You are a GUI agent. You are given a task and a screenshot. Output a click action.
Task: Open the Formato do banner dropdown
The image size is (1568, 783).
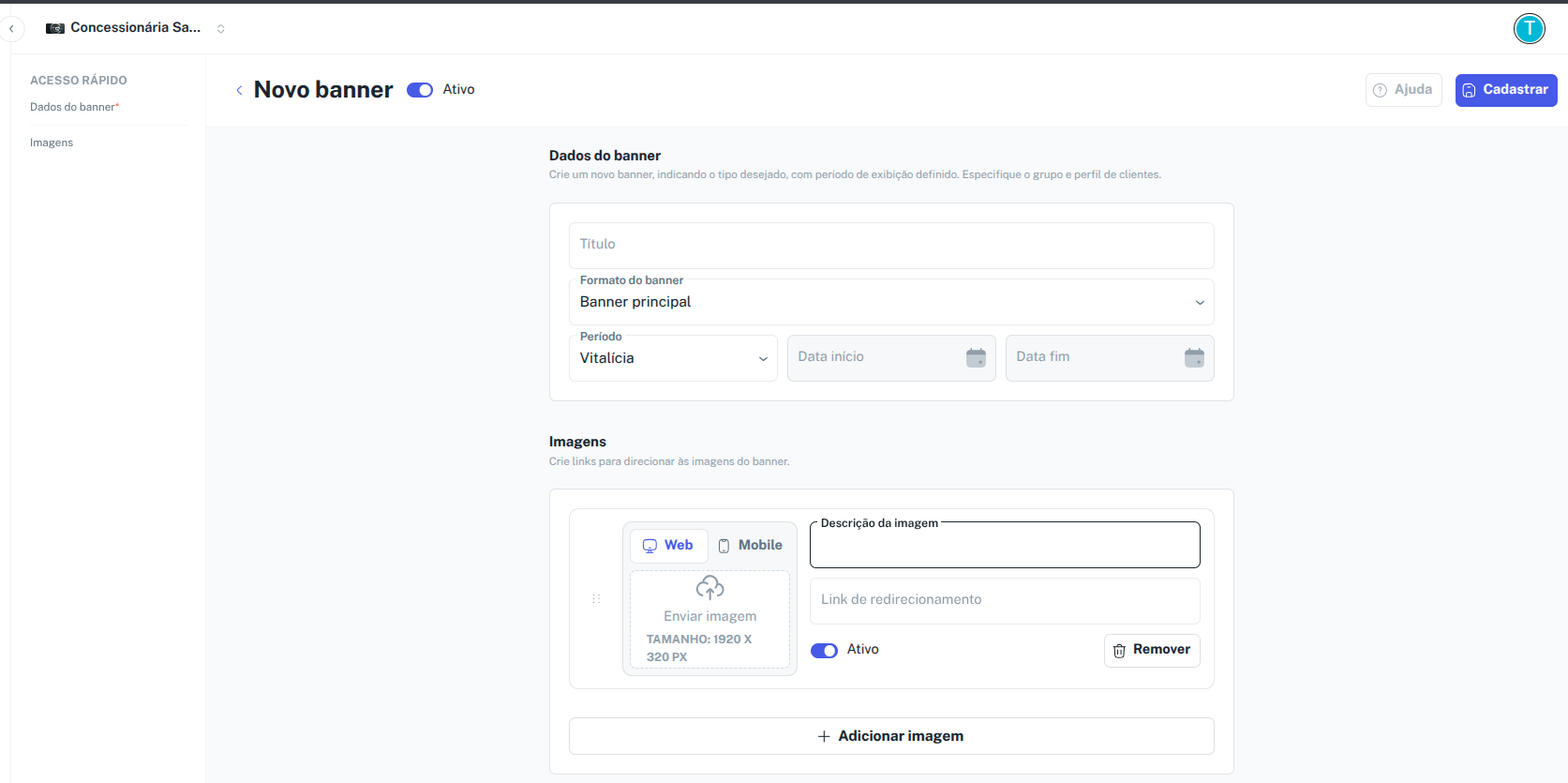point(891,302)
